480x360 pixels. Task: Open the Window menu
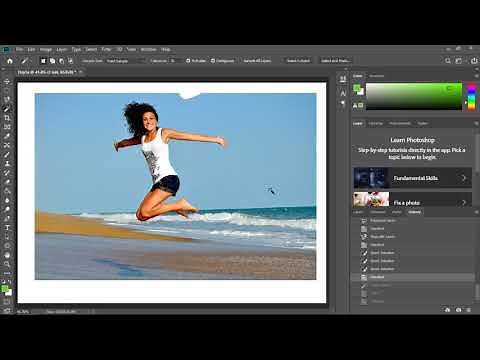tap(148, 49)
